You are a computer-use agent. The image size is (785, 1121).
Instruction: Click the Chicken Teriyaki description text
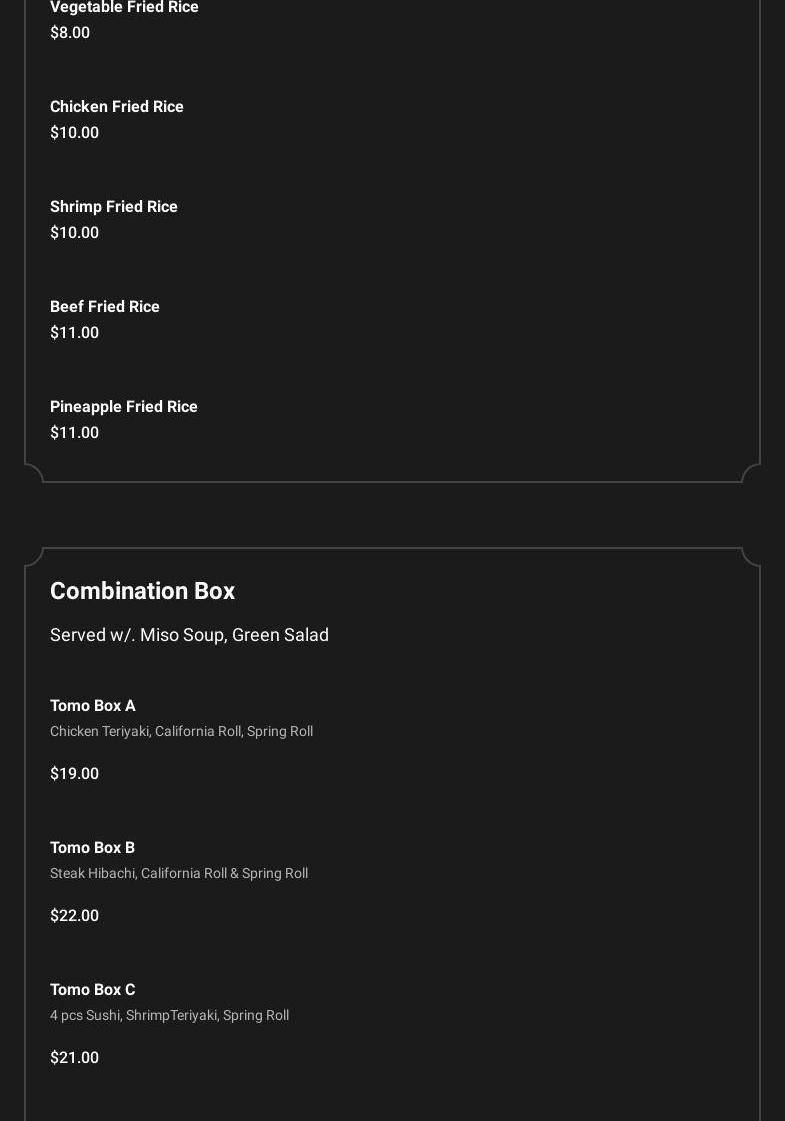click(x=181, y=732)
